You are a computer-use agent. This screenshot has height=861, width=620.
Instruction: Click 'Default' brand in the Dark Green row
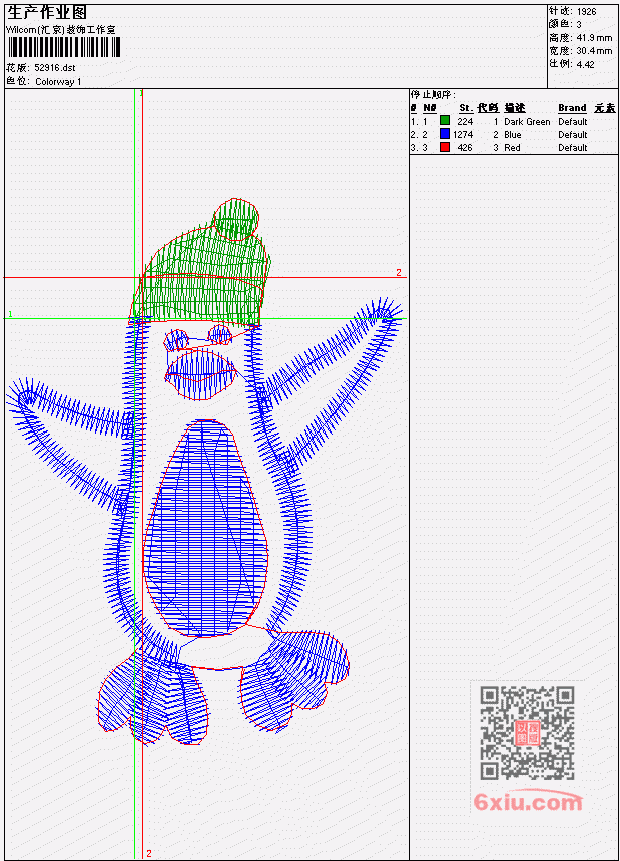tap(573, 121)
